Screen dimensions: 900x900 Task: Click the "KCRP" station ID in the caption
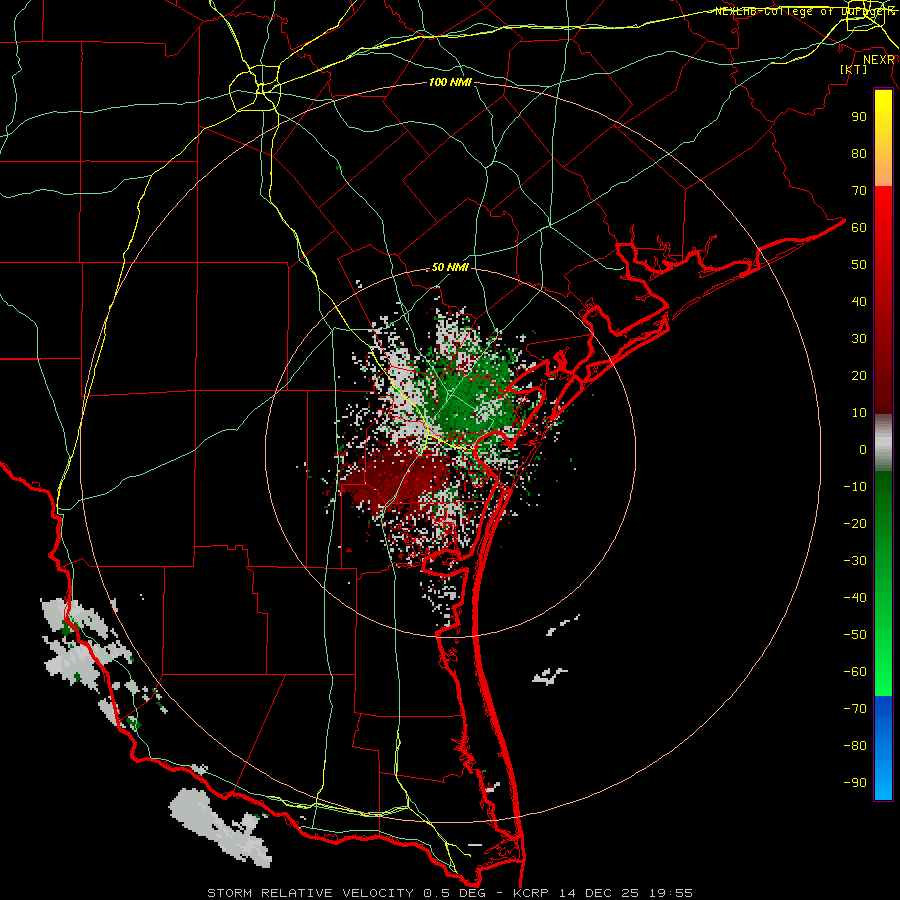point(531,893)
